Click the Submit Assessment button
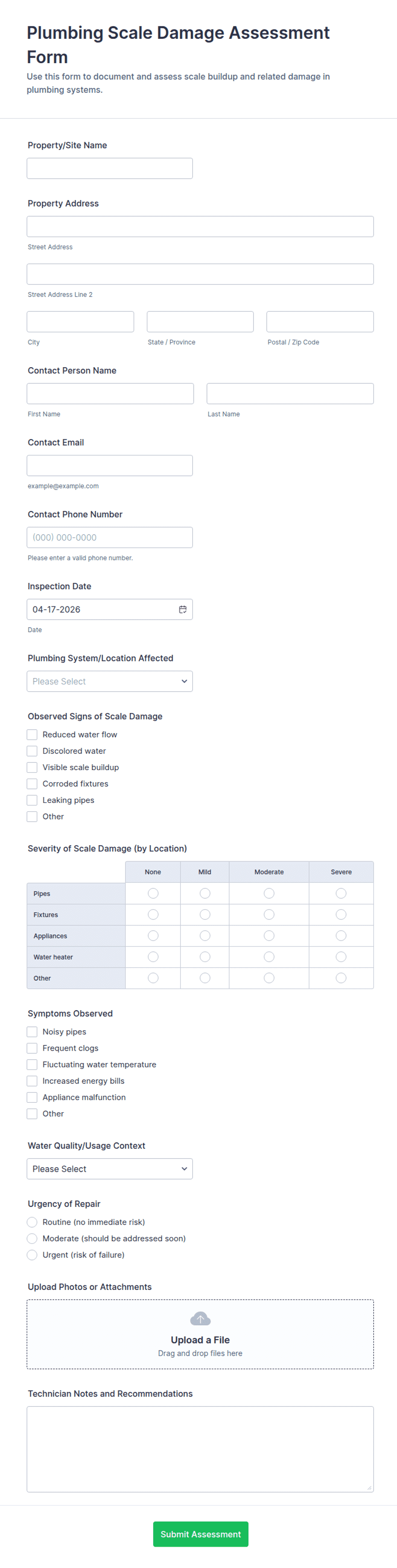Image resolution: width=397 pixels, height=1568 pixels. click(200, 1534)
